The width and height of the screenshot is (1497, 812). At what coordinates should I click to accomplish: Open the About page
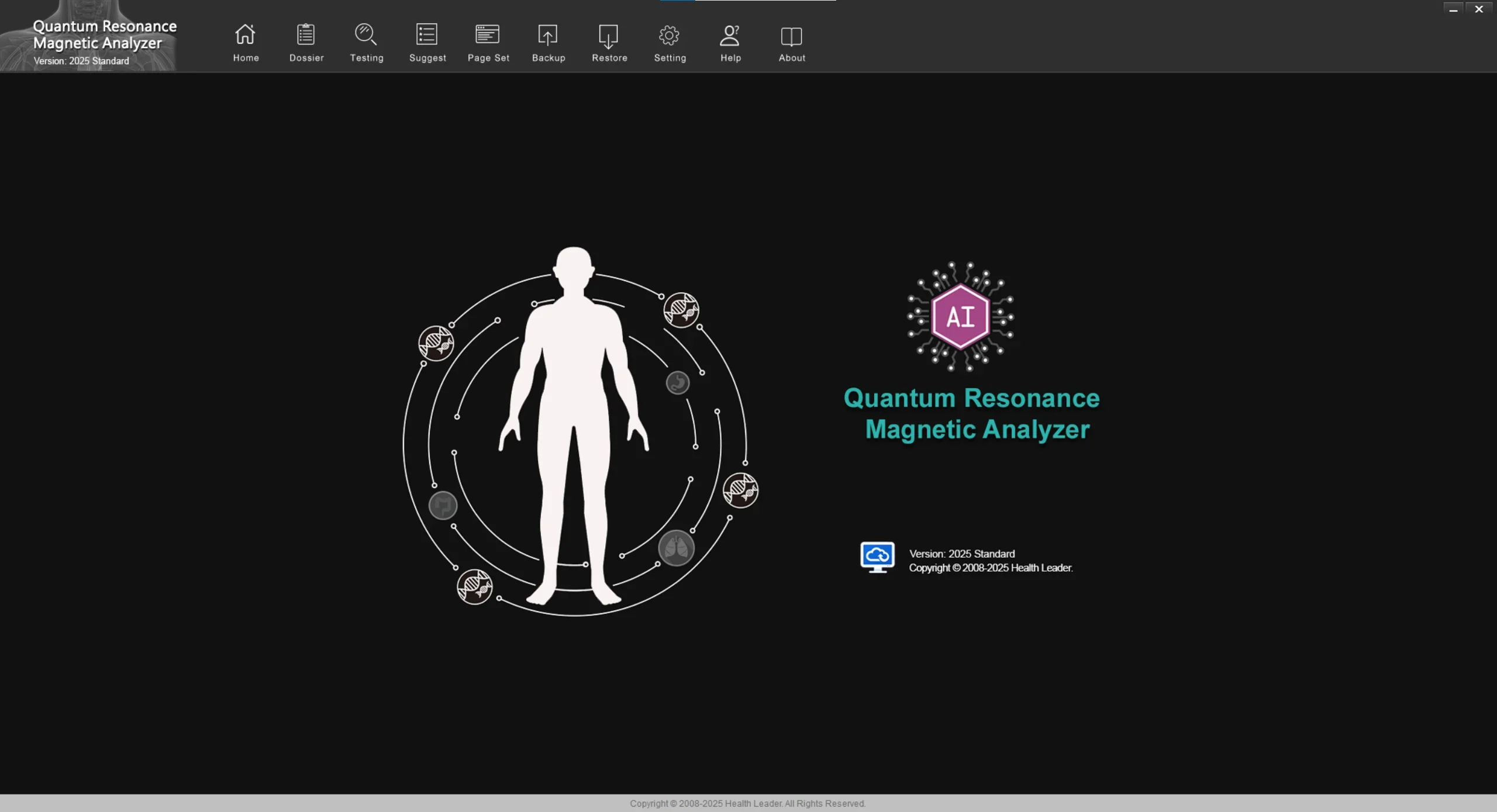point(791,42)
